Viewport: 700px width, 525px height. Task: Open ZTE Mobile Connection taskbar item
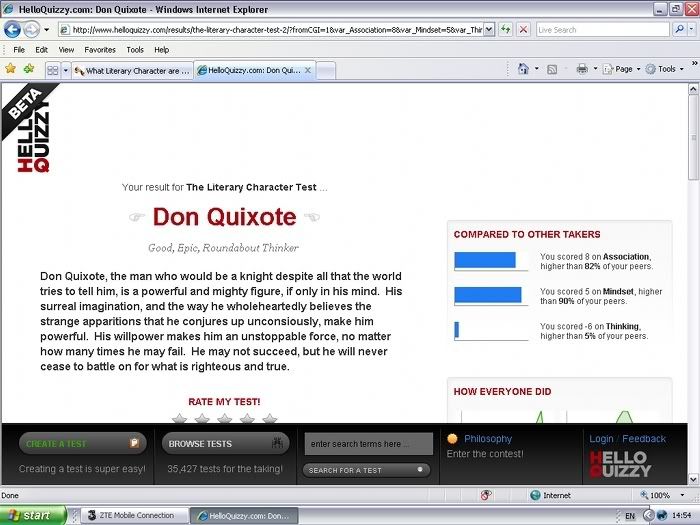135,516
